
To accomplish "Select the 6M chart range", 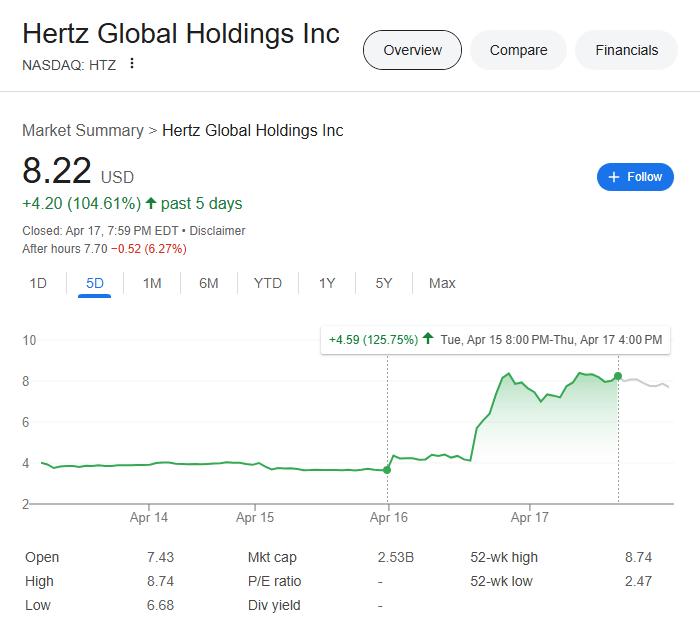I will [x=208, y=283].
